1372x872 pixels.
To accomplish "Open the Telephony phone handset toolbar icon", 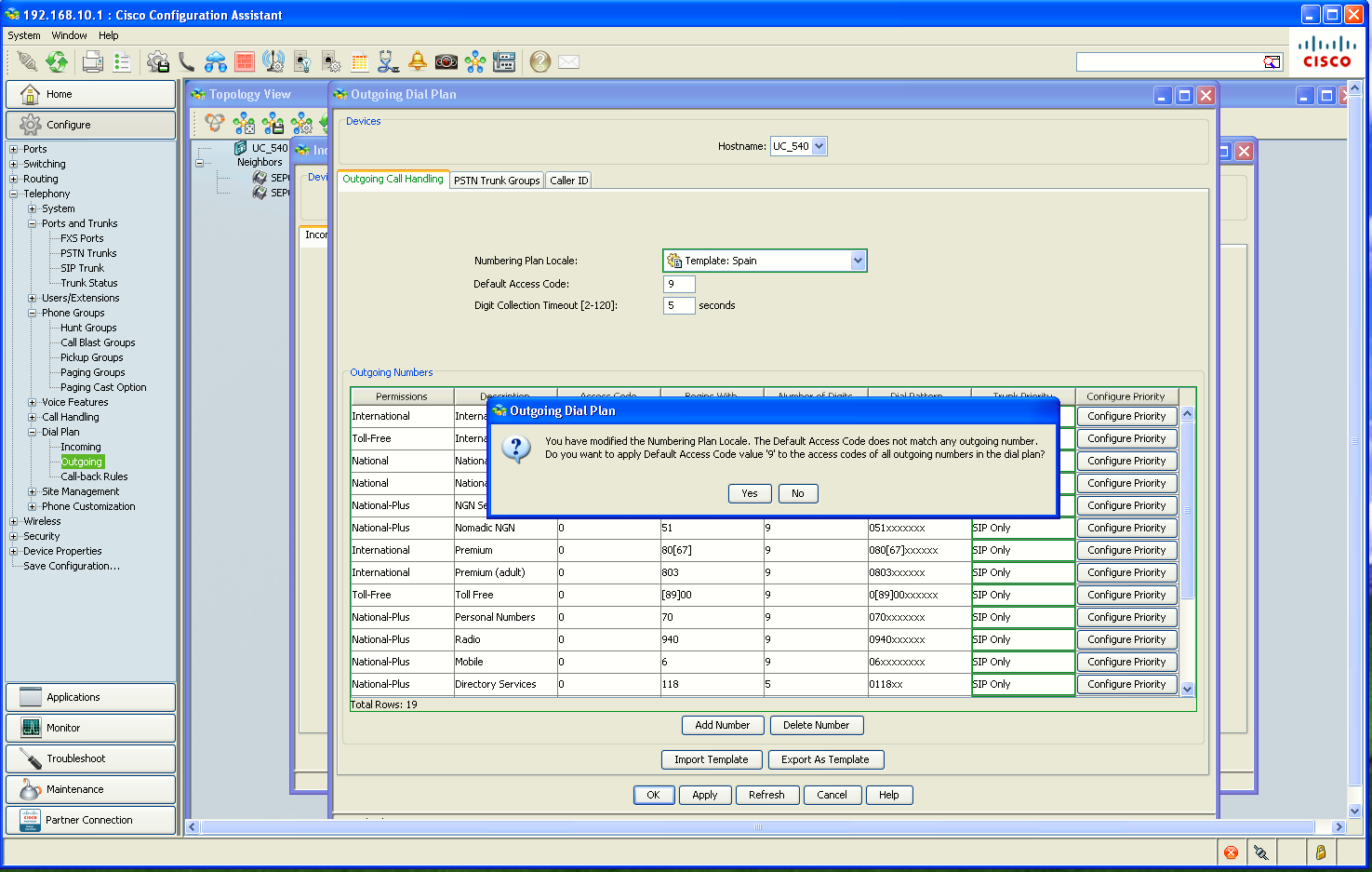I will 187,61.
